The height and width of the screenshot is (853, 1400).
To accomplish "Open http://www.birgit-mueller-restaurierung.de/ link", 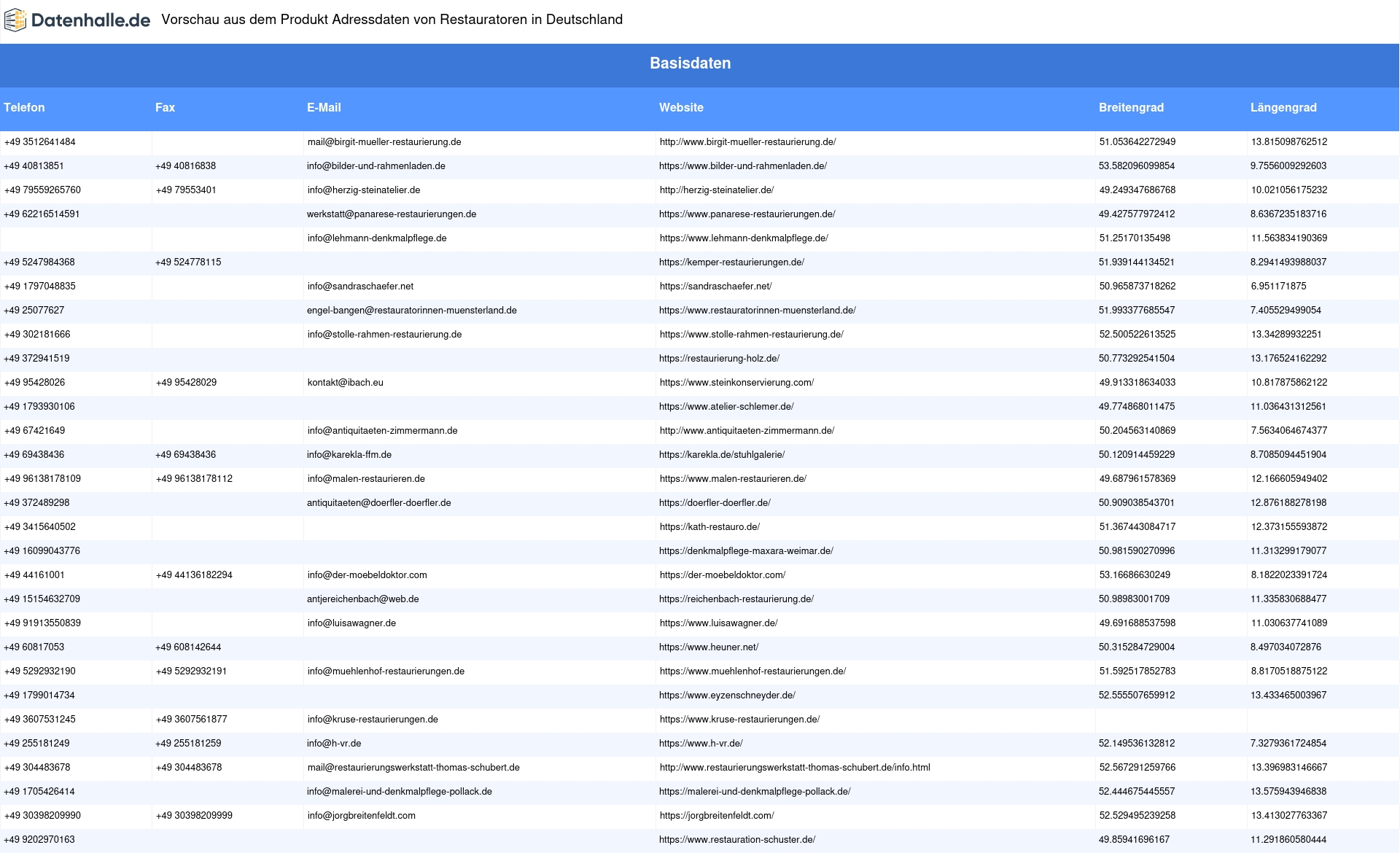I will 747,142.
